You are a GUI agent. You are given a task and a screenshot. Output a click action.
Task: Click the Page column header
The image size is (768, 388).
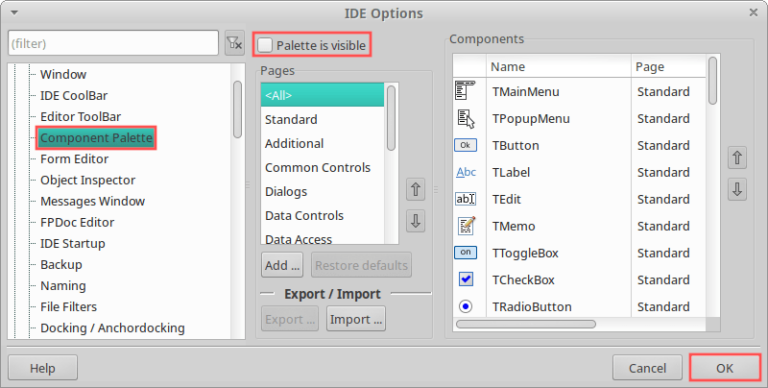pyautogui.click(x=669, y=67)
